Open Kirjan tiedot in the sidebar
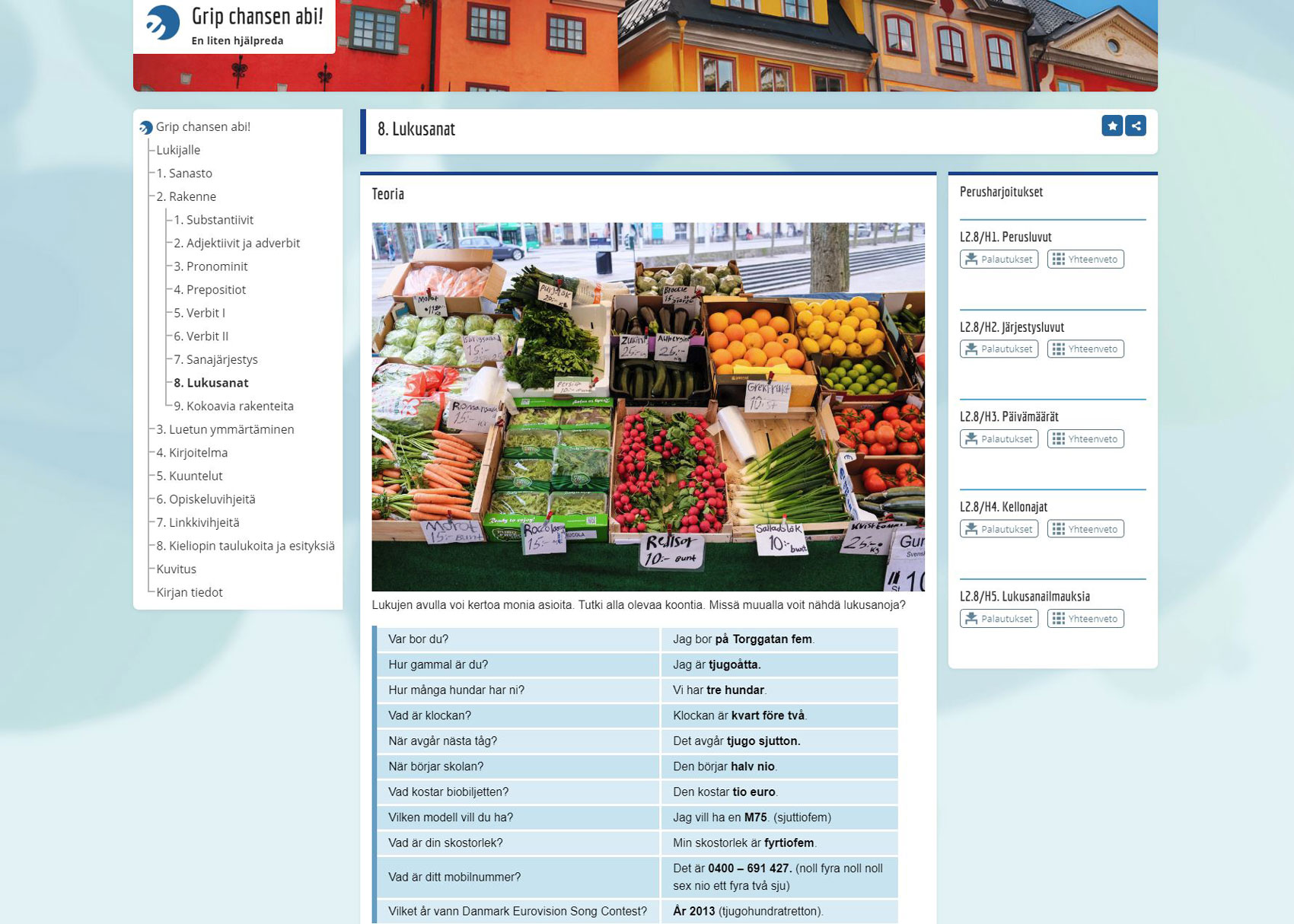 click(190, 592)
